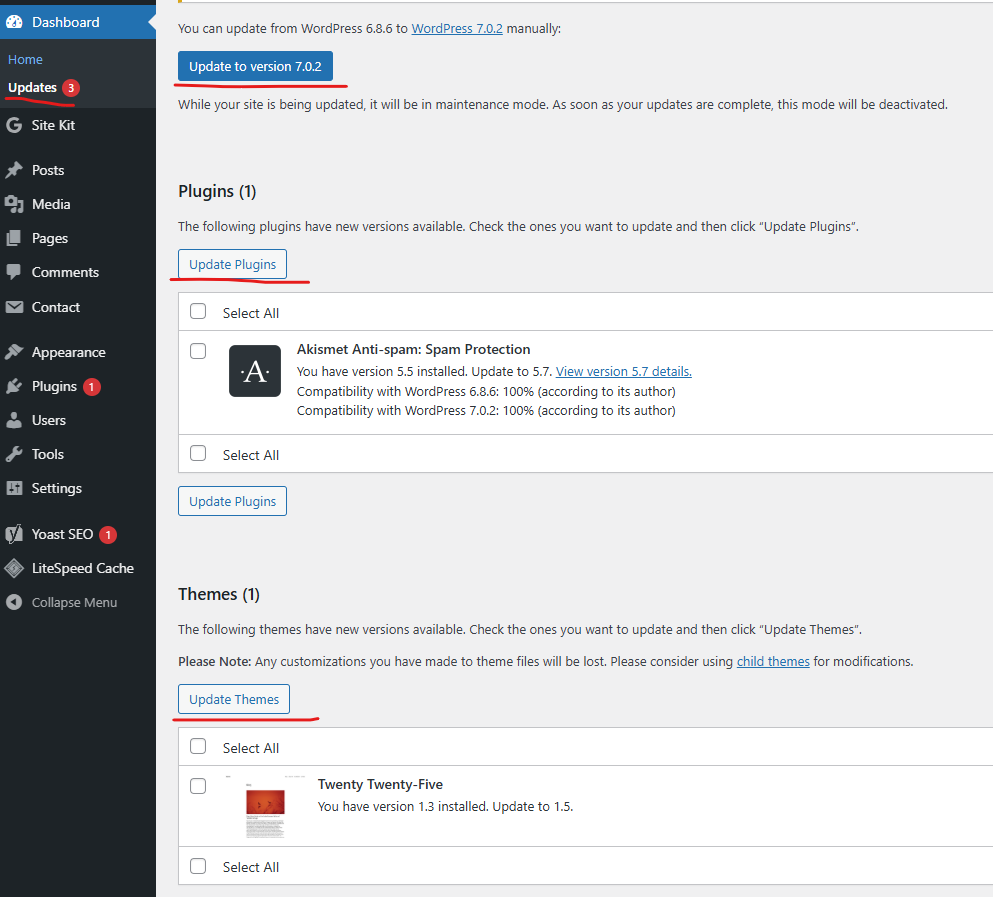
Task: Click the Posts pushpin icon
Action: point(14,170)
